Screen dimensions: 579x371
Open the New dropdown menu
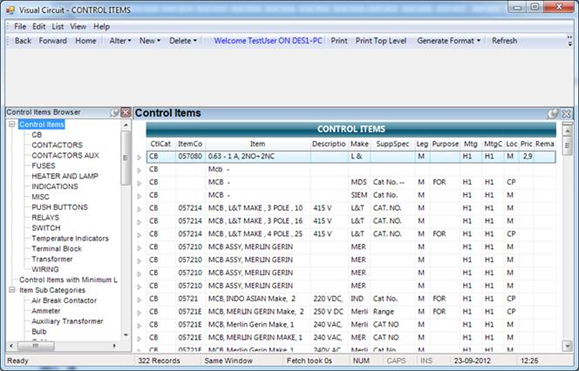pos(150,41)
